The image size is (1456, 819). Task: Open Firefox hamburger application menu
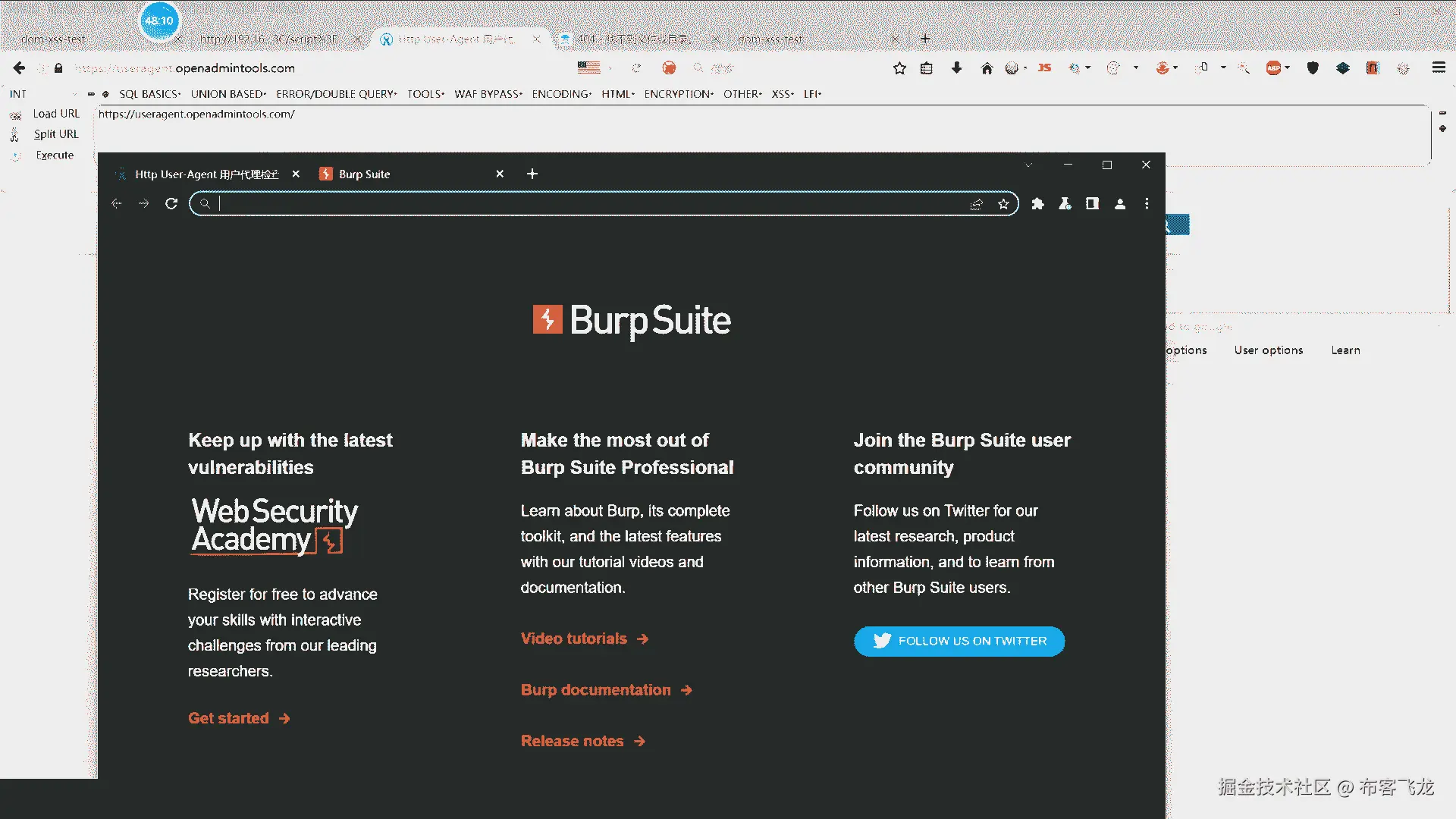(1438, 68)
